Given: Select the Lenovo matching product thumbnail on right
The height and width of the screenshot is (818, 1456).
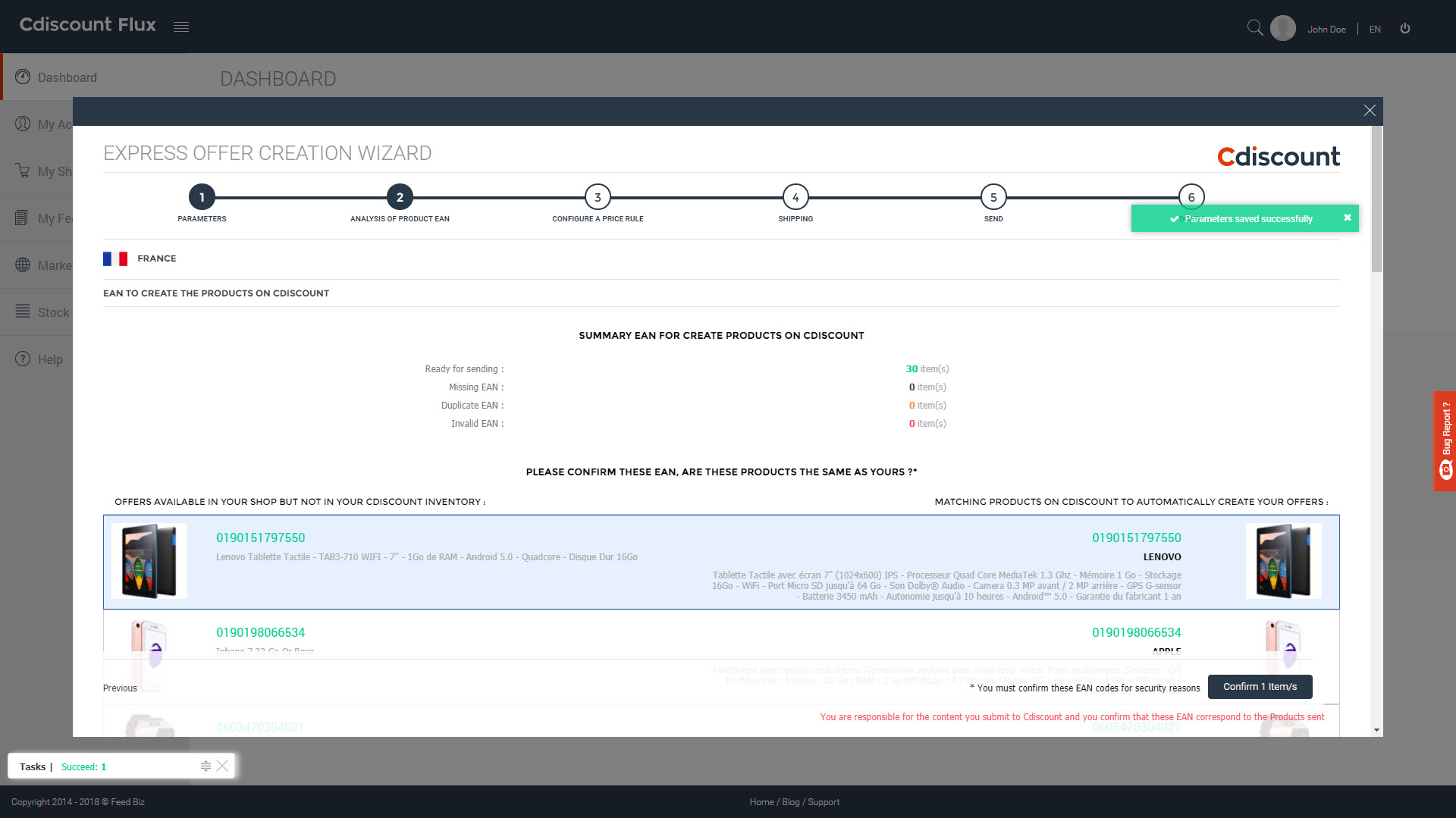Looking at the screenshot, I should (x=1283, y=561).
